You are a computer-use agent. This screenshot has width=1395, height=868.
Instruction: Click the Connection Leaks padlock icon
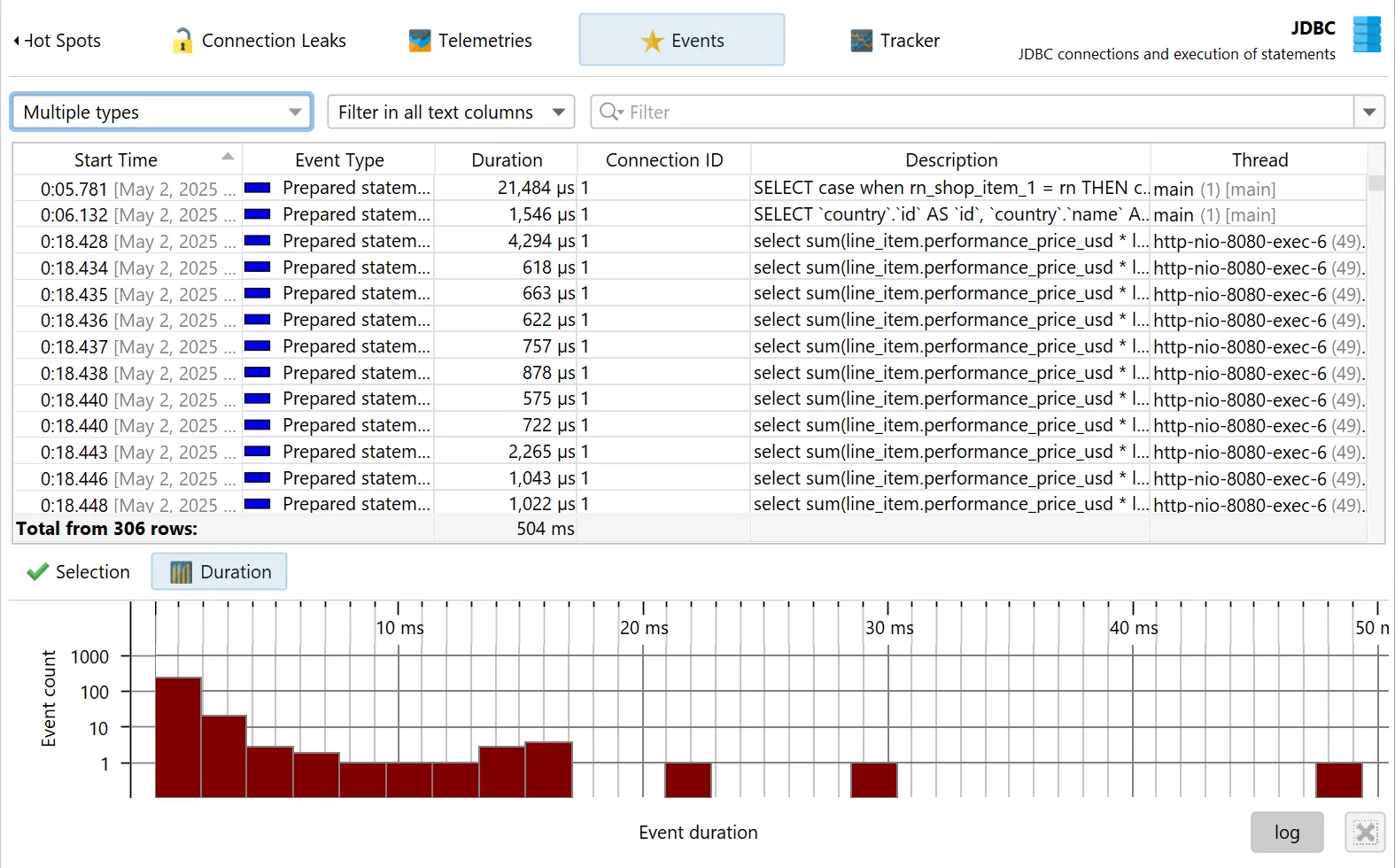[182, 41]
